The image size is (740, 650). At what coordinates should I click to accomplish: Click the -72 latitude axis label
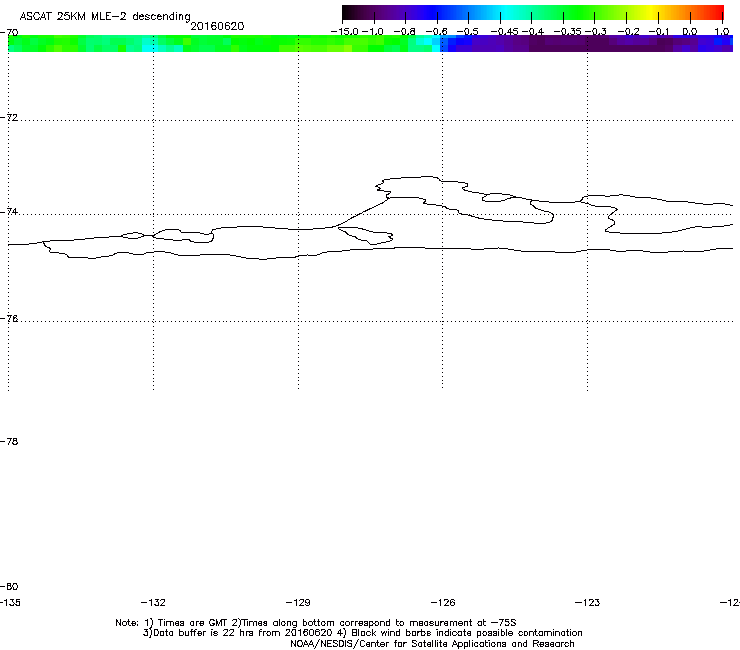(9, 117)
